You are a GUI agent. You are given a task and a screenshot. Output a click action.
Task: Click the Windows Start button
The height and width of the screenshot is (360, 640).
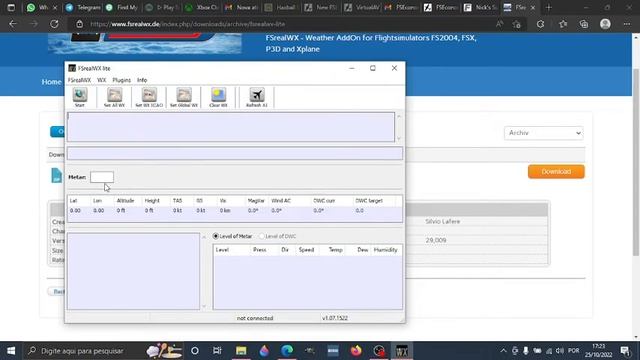point(11,351)
